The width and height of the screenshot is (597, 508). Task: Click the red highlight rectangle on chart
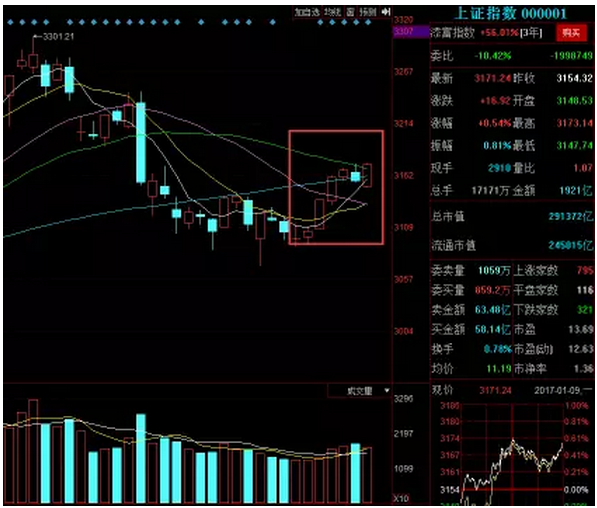[x=336, y=187]
